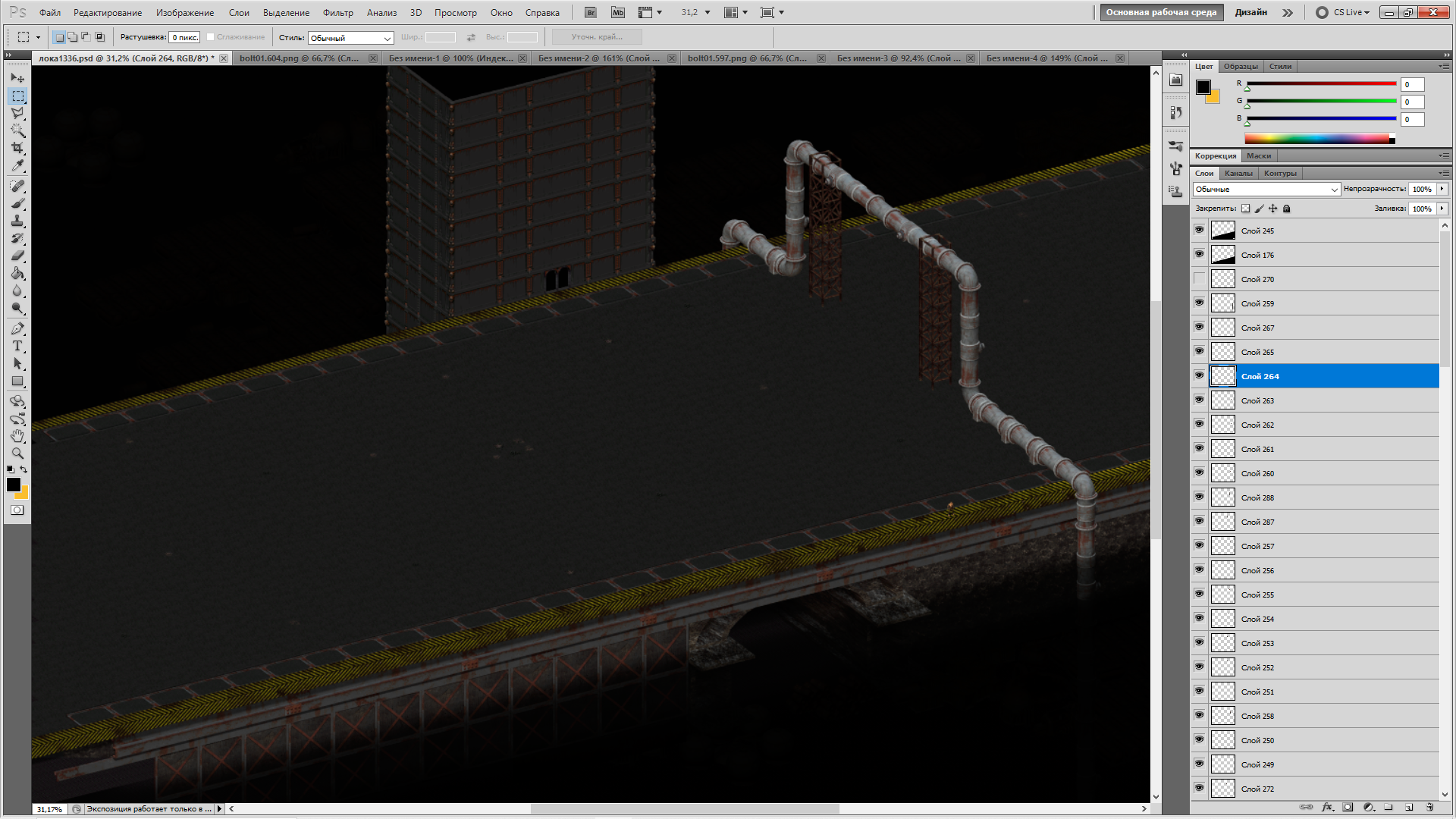Switch to the Каналы tab
The image size is (1456, 819).
click(1238, 173)
